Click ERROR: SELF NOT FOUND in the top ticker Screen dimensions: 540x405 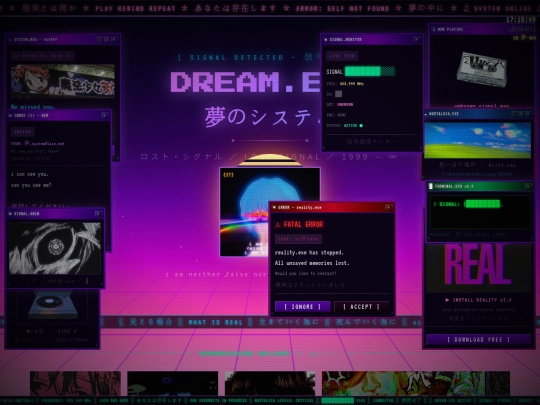click(343, 9)
